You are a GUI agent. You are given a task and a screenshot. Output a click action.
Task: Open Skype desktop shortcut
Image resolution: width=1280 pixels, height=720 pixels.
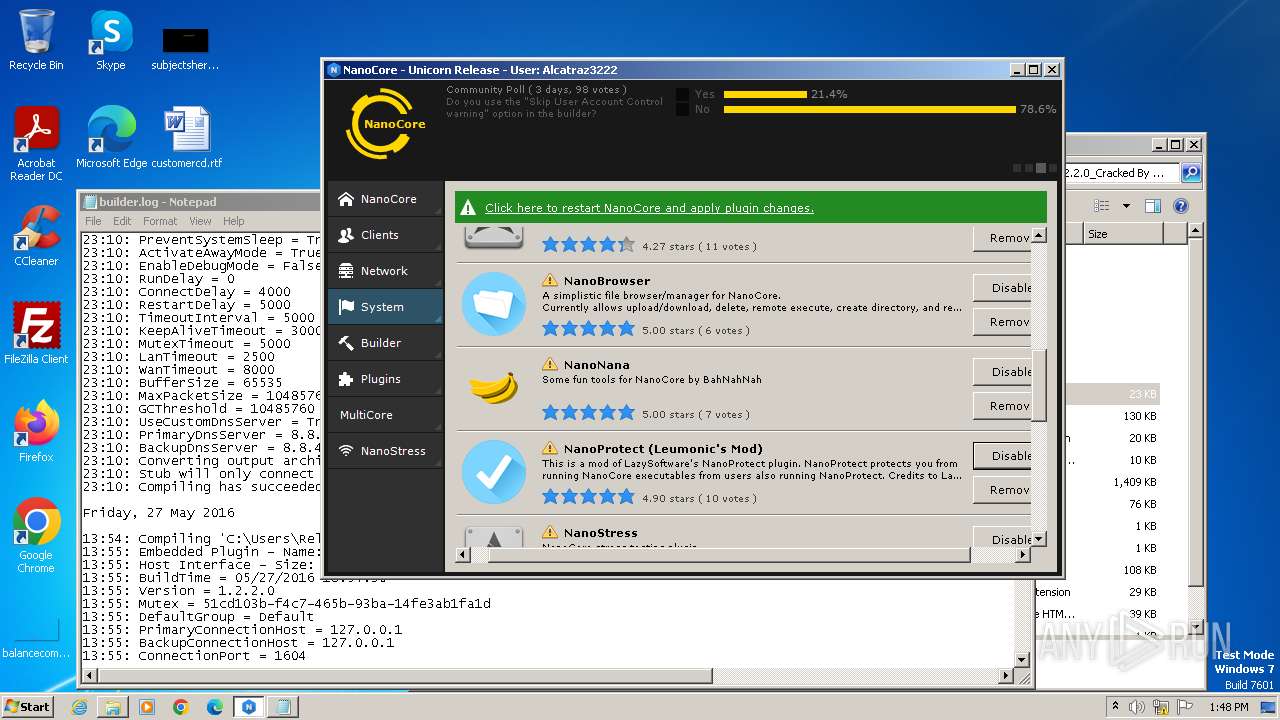(110, 40)
